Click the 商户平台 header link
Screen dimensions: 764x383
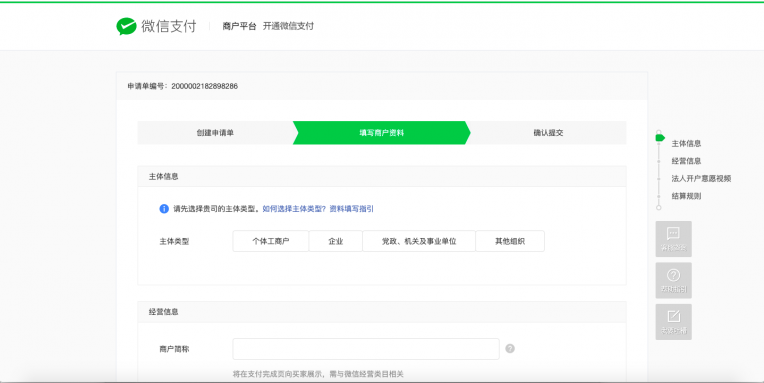click(x=239, y=26)
